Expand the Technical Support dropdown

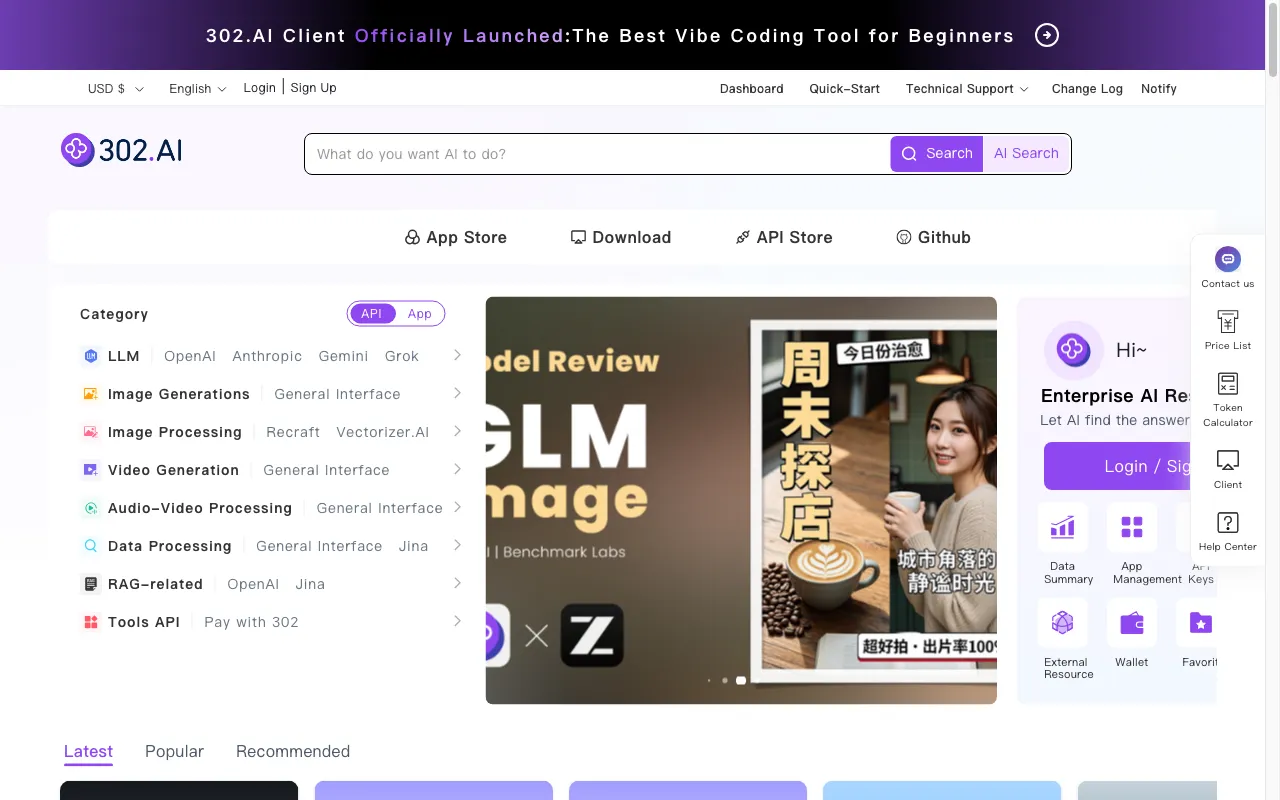coord(967,89)
